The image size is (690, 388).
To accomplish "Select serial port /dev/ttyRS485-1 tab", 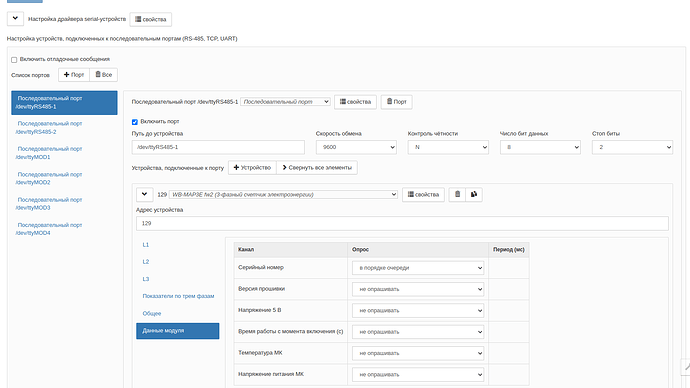I will (64, 102).
